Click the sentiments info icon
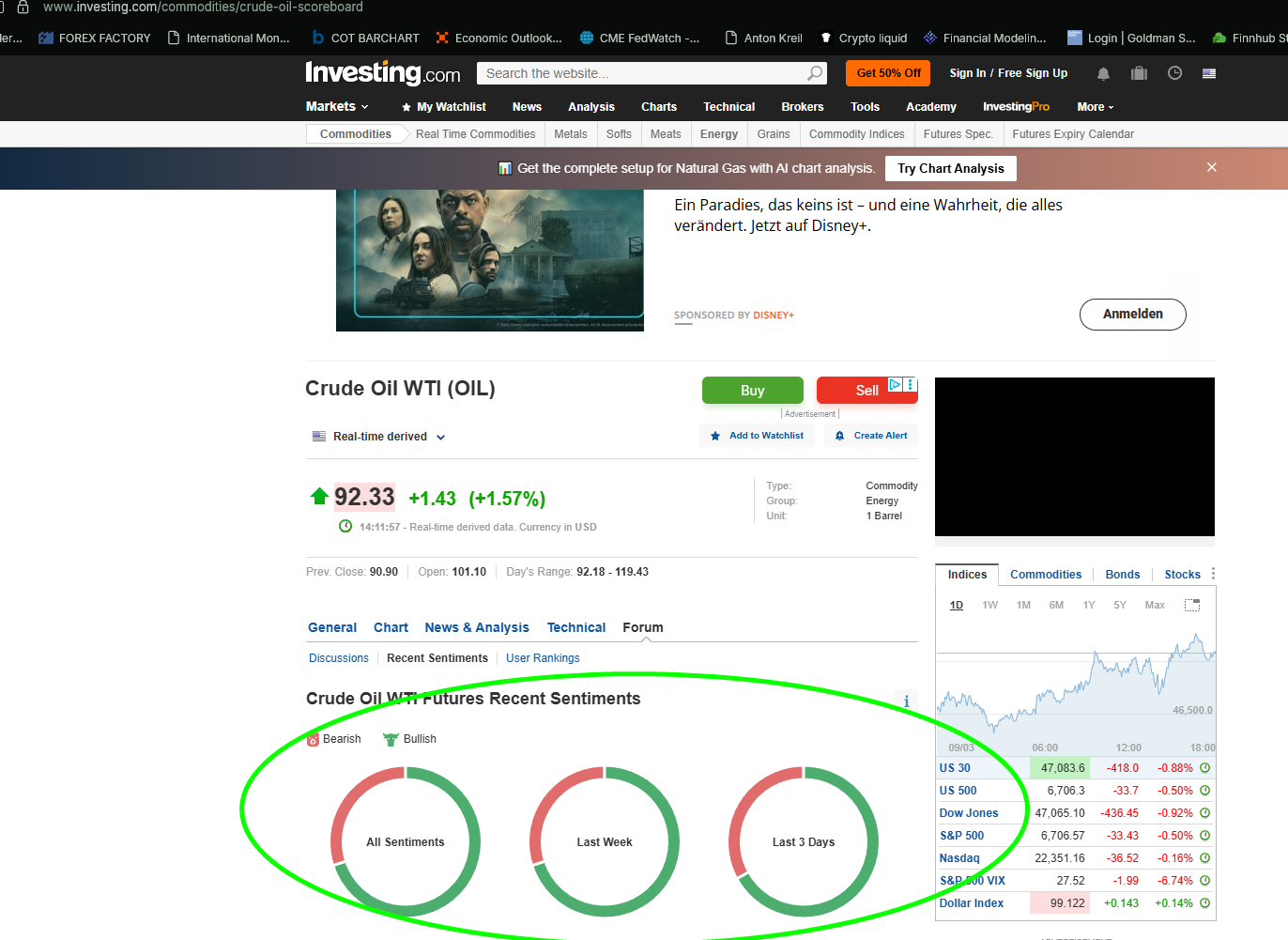 [x=906, y=701]
